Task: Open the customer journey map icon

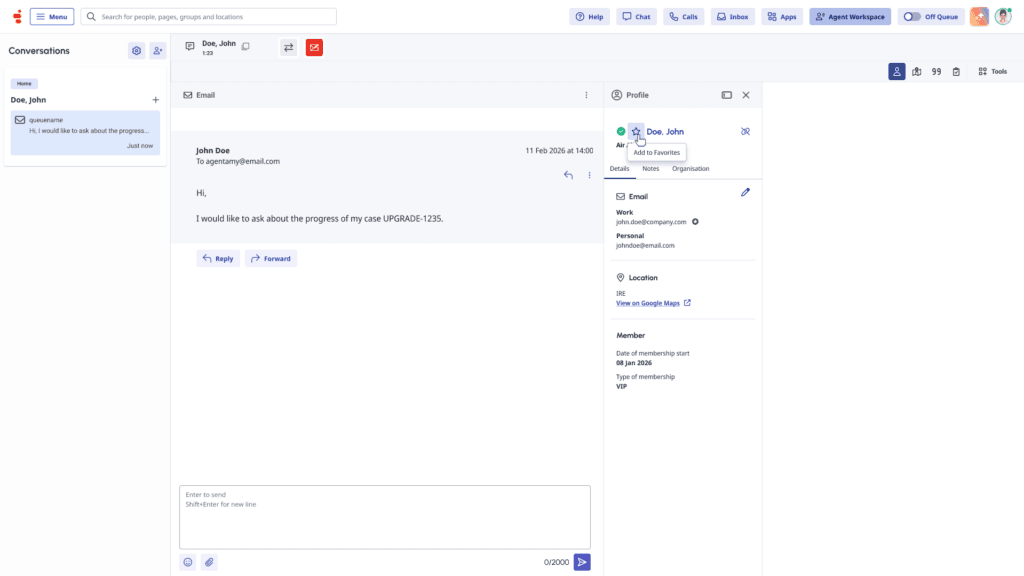Action: point(917,71)
